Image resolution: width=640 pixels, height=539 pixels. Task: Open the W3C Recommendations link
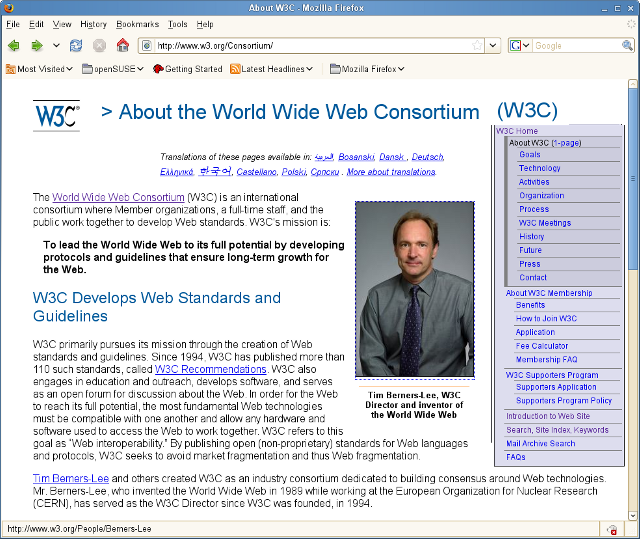(211, 369)
